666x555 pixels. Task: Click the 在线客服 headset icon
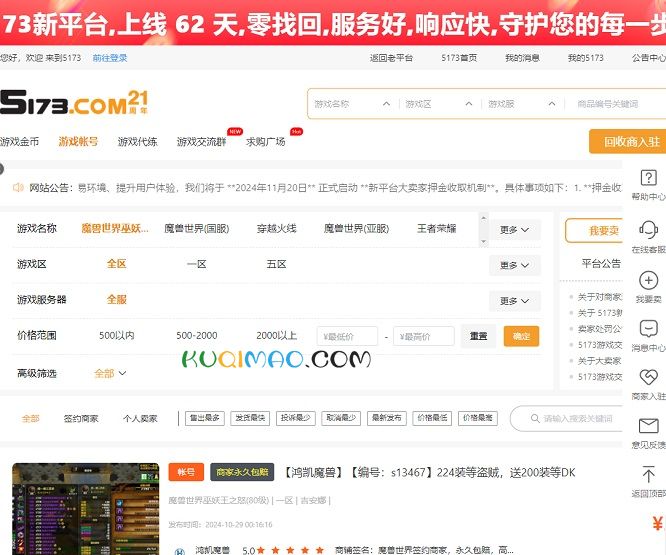tap(648, 230)
